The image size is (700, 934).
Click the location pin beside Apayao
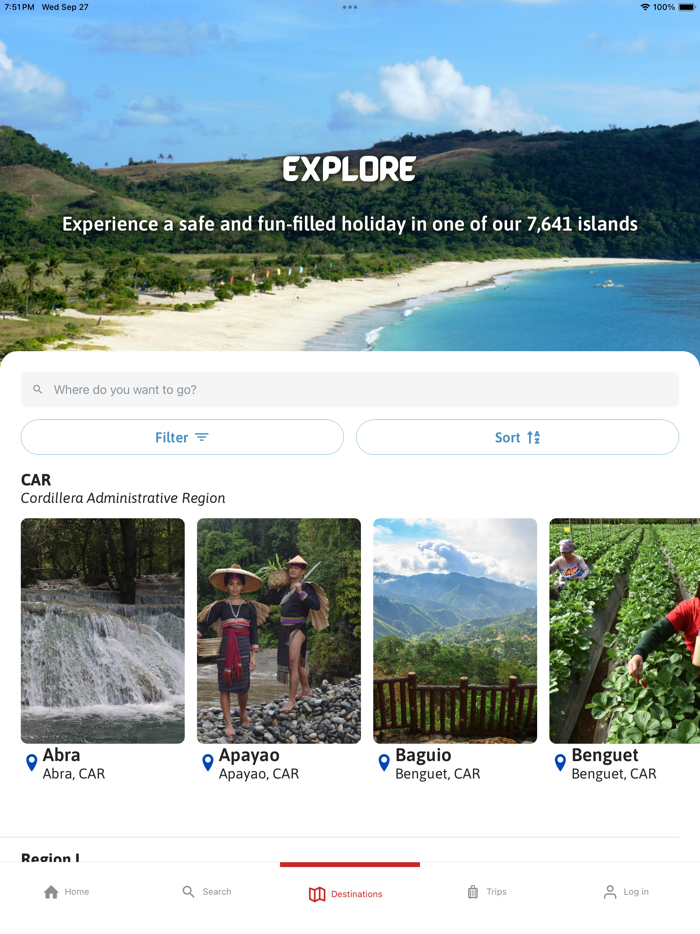pos(207,763)
